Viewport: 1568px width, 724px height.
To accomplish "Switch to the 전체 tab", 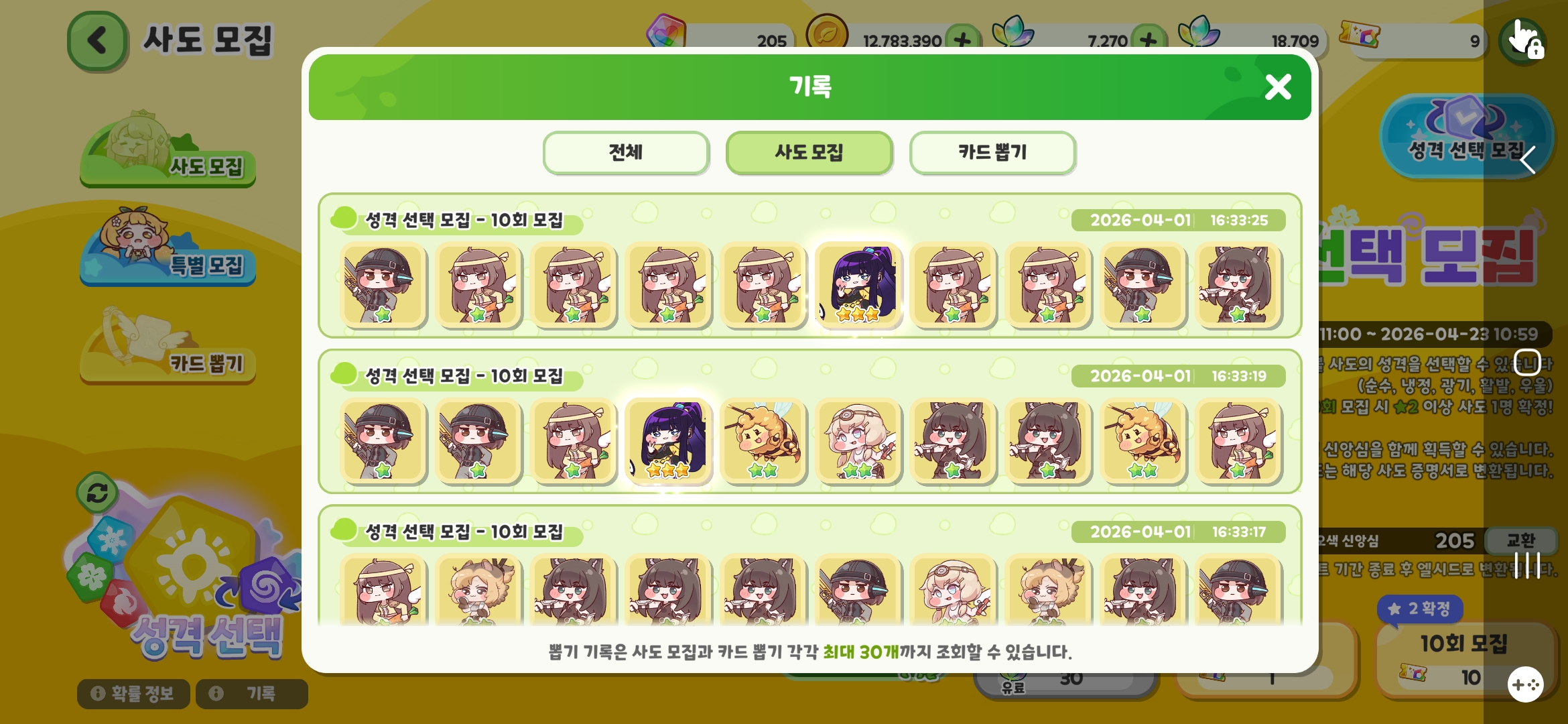I will [x=625, y=153].
